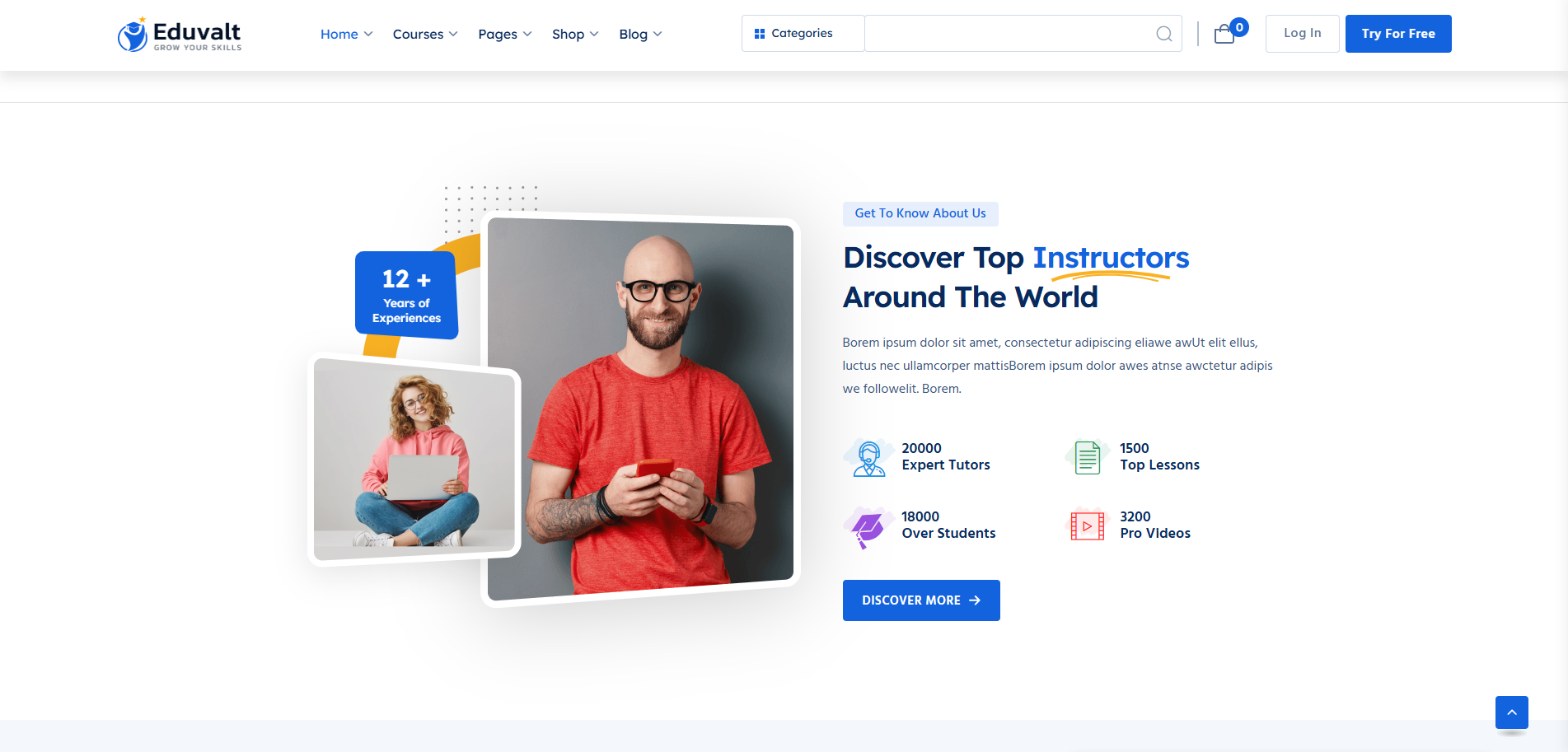Click the woman with laptop image
This screenshot has width=1568, height=752.
(414, 460)
